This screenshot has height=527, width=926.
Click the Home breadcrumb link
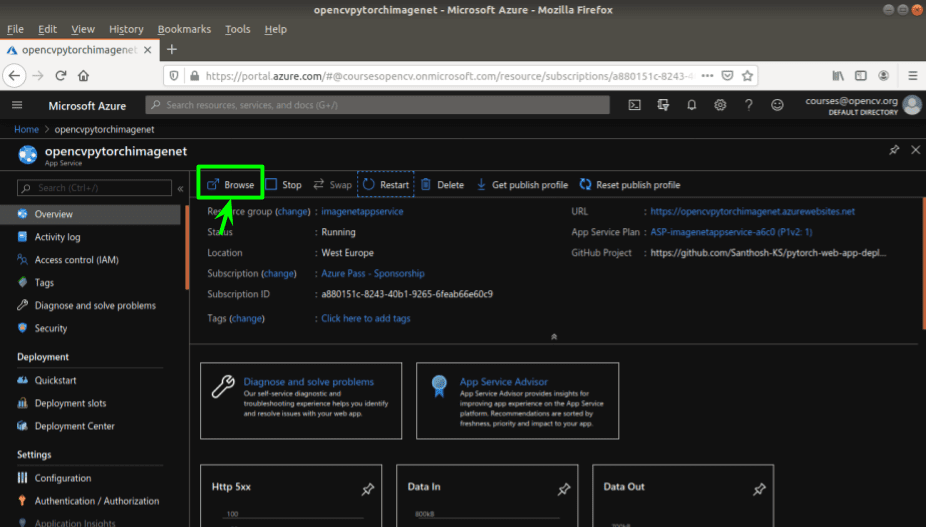(27, 129)
